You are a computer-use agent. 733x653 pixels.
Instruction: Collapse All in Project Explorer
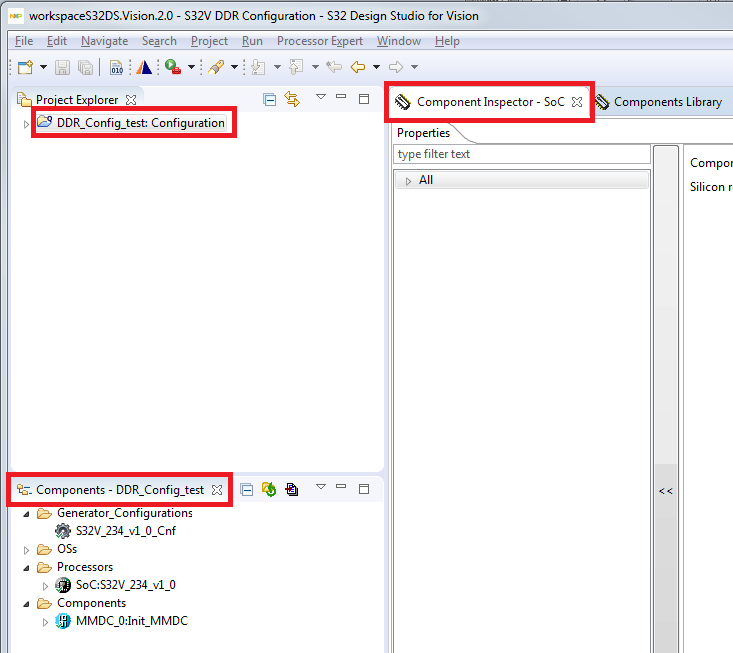pos(270,100)
